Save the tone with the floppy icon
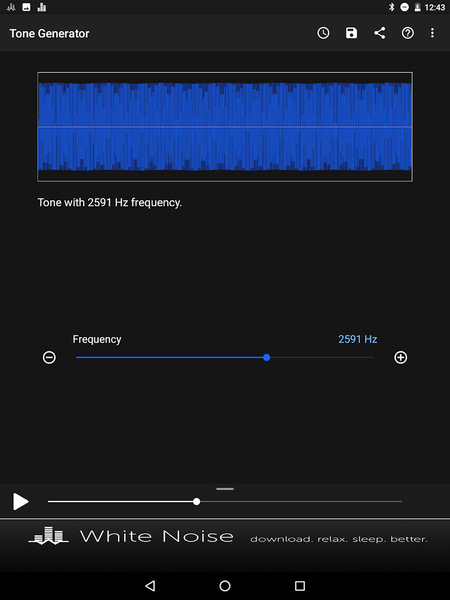Viewport: 450px width, 600px height. (351, 33)
